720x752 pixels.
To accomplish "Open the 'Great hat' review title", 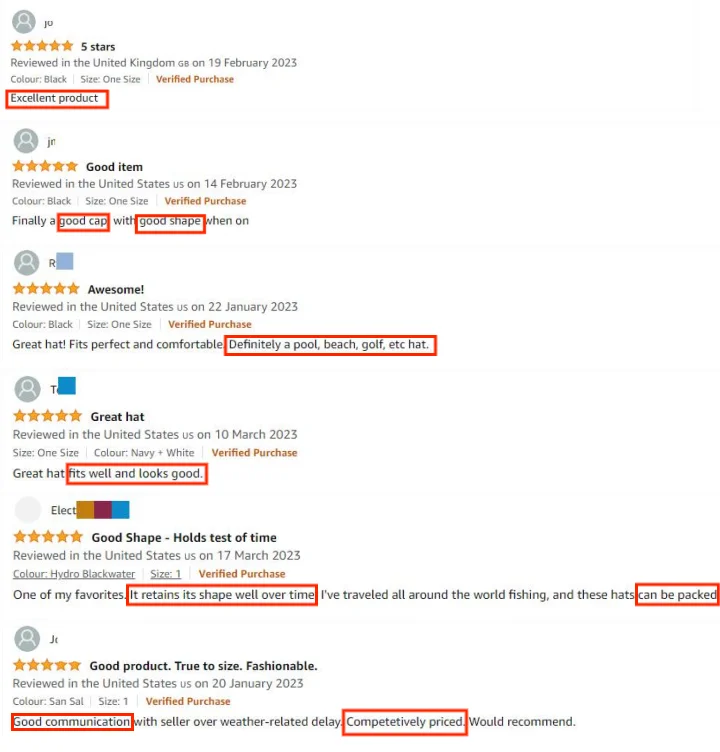I will point(118,417).
